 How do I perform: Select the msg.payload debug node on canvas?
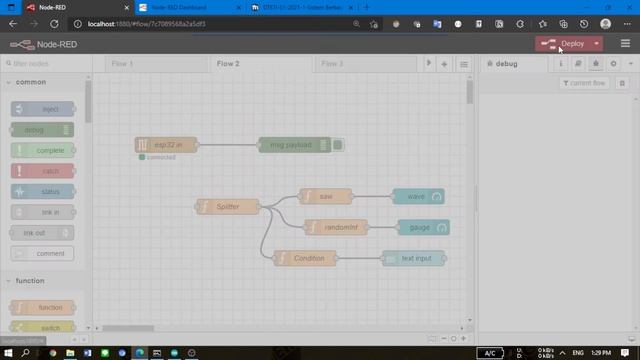(295, 145)
